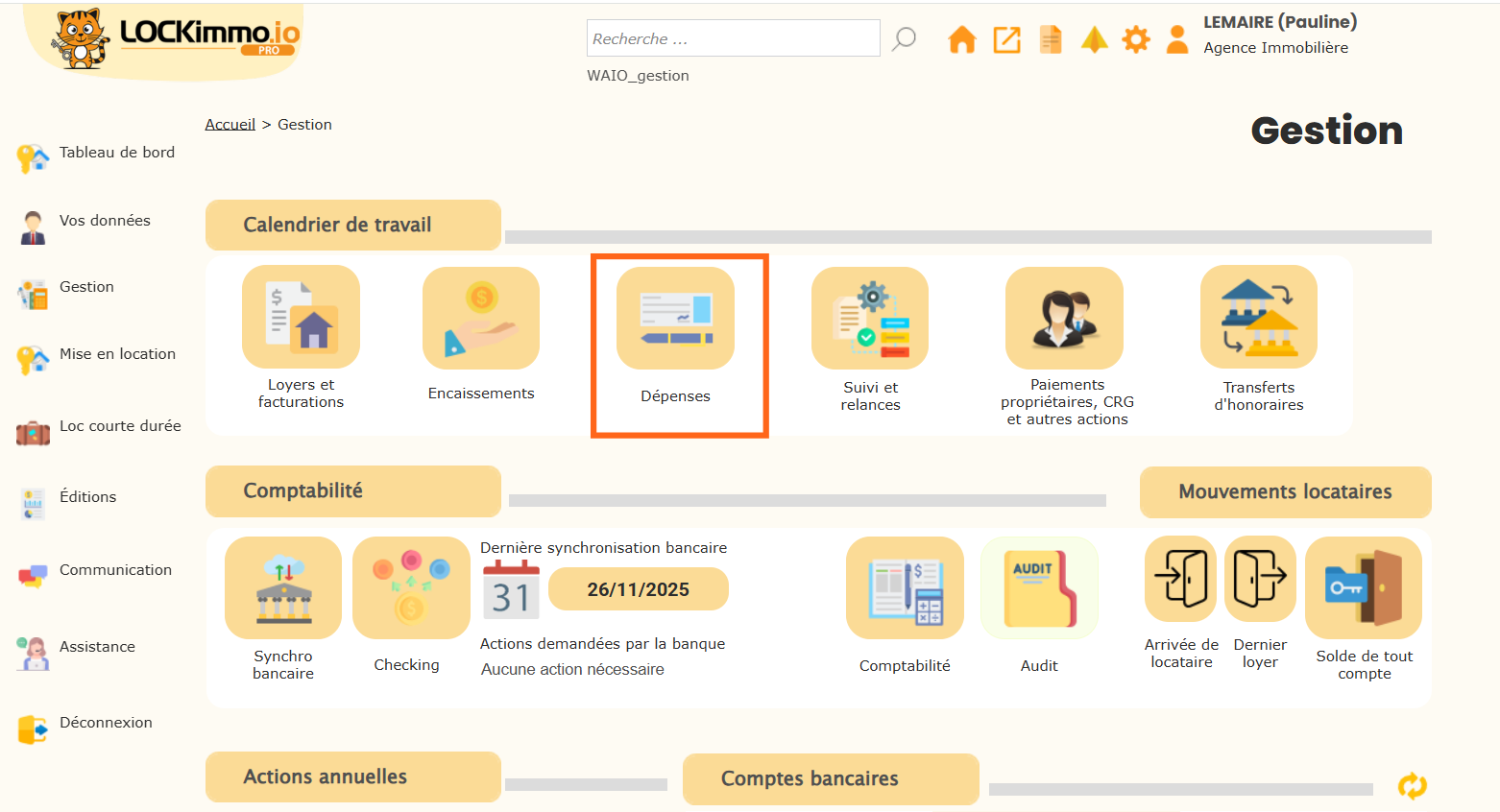
Task: Open Transferts d'honoraires icon
Action: tap(1258, 317)
